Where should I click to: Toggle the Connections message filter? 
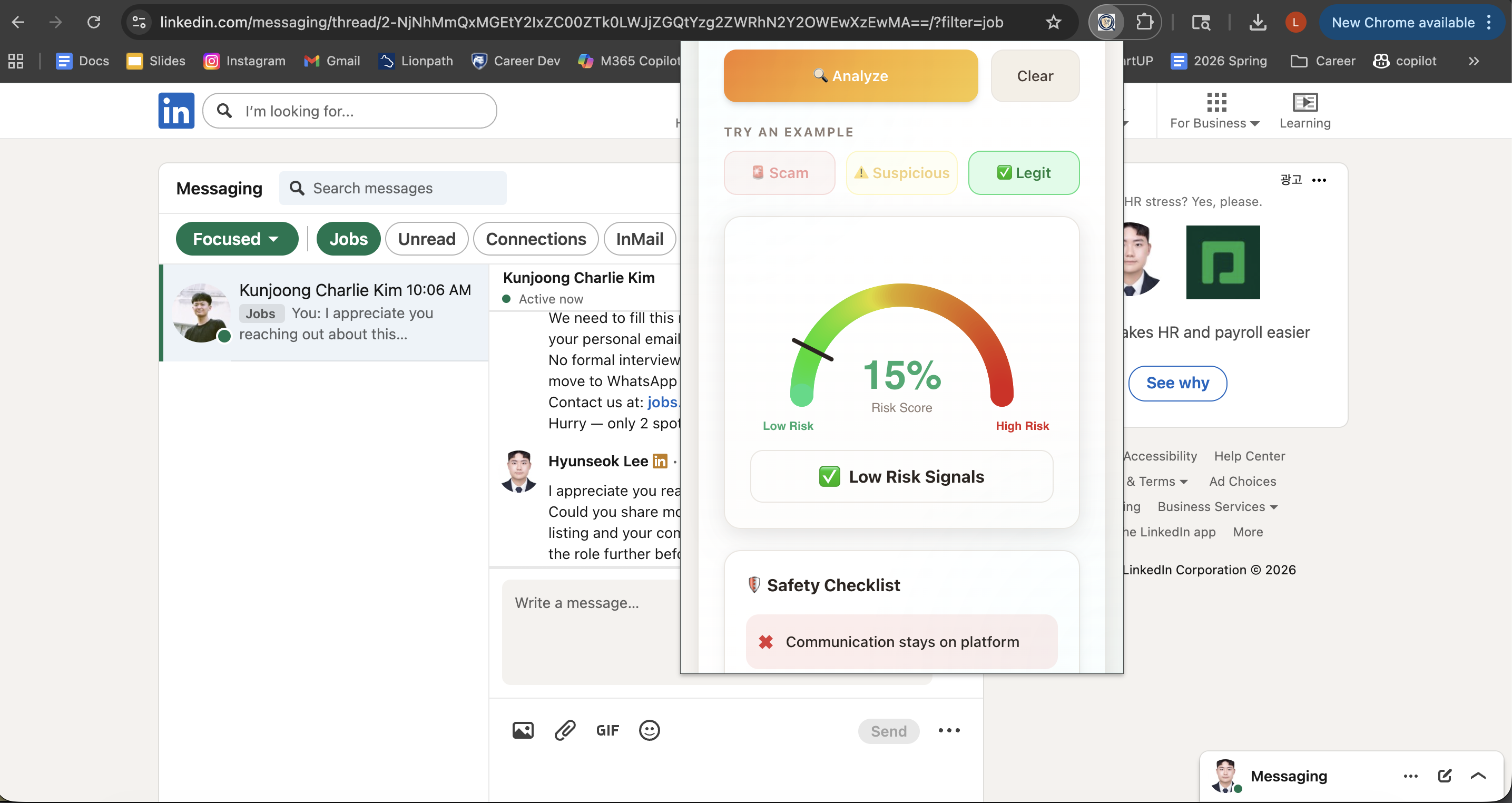535,239
